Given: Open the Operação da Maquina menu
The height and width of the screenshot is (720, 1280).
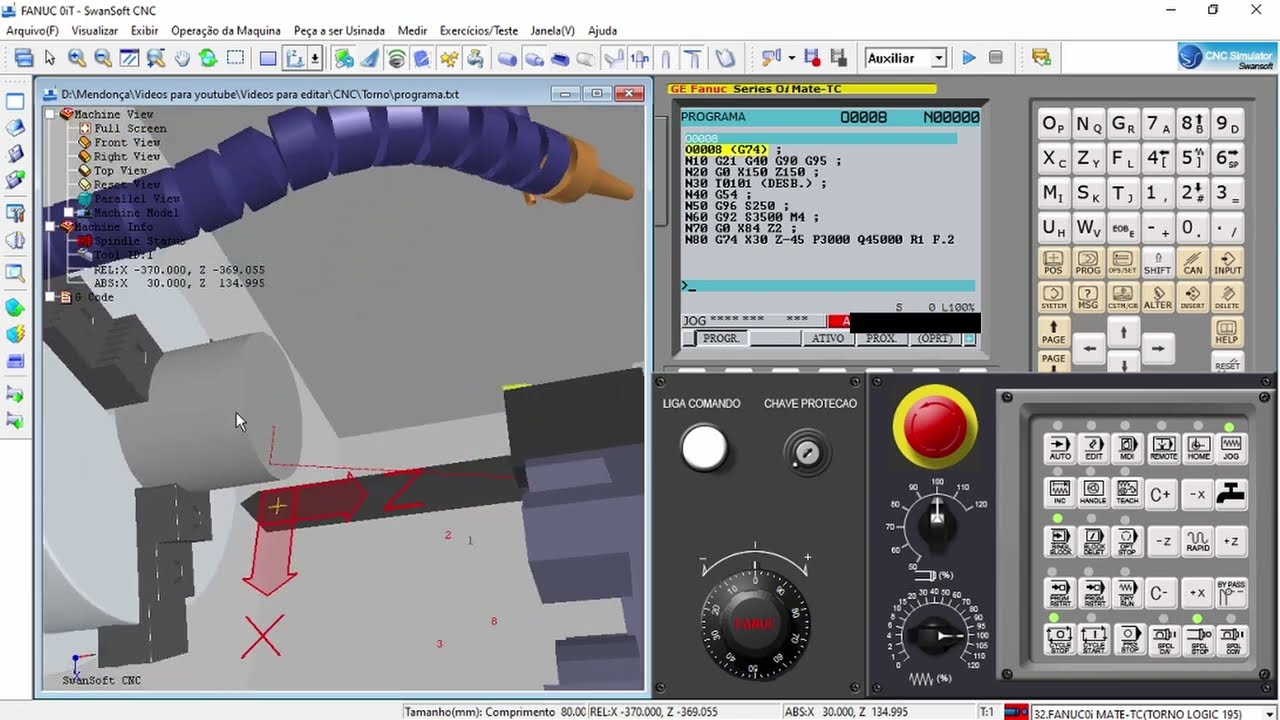Looking at the screenshot, I should [x=226, y=31].
